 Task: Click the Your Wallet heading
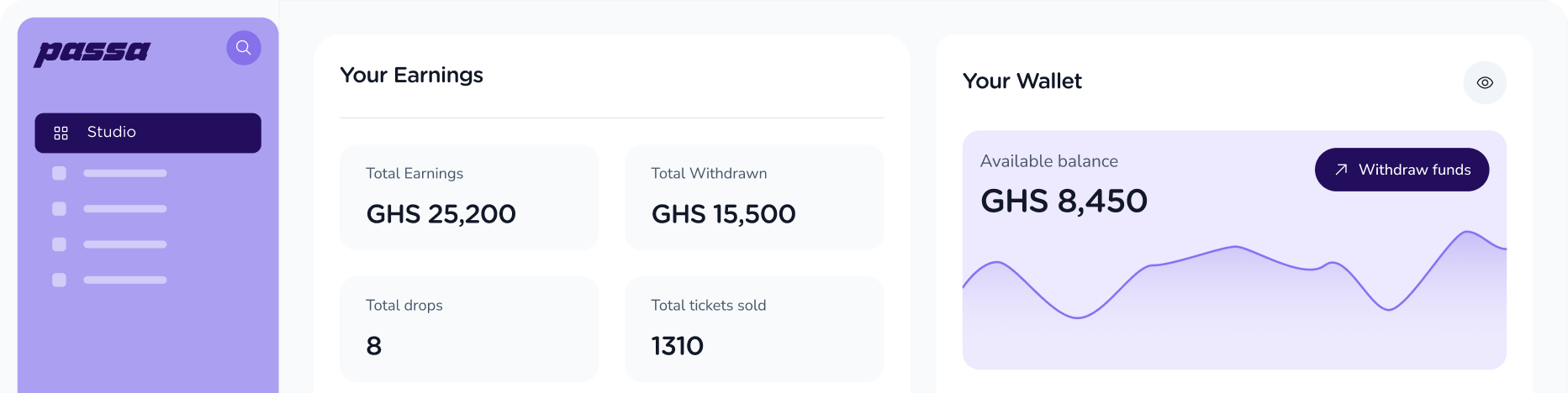pyautogui.click(x=1022, y=81)
